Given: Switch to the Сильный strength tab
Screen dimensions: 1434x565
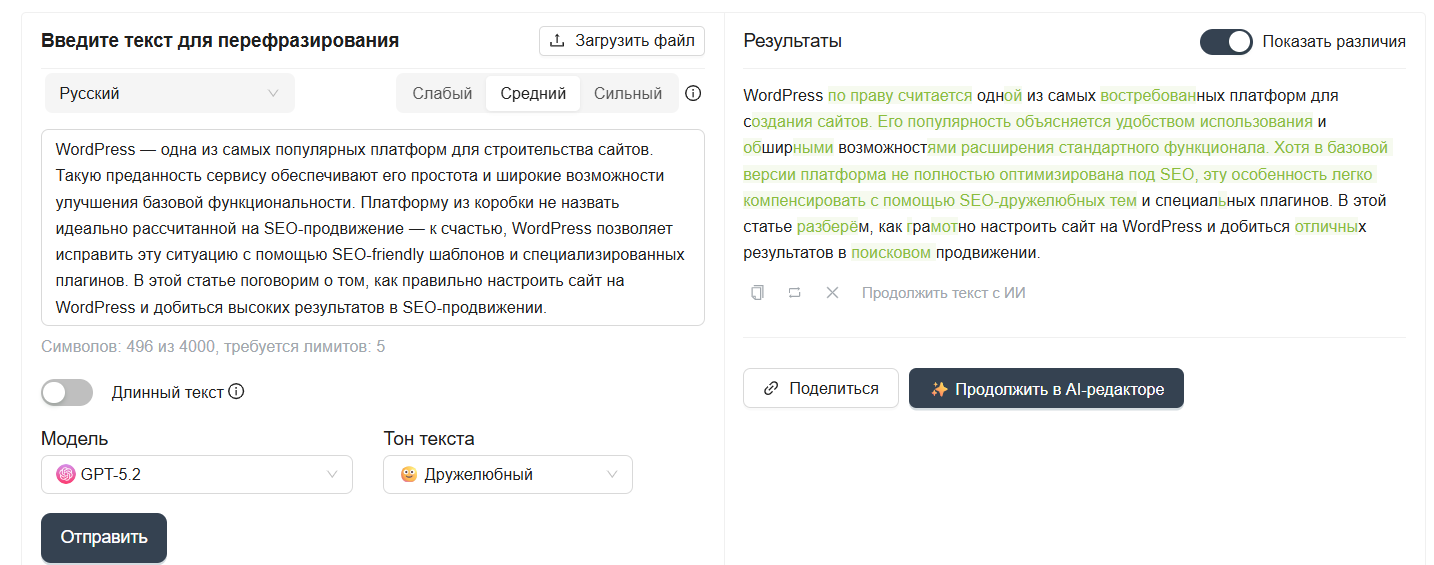Looking at the screenshot, I should click(627, 94).
